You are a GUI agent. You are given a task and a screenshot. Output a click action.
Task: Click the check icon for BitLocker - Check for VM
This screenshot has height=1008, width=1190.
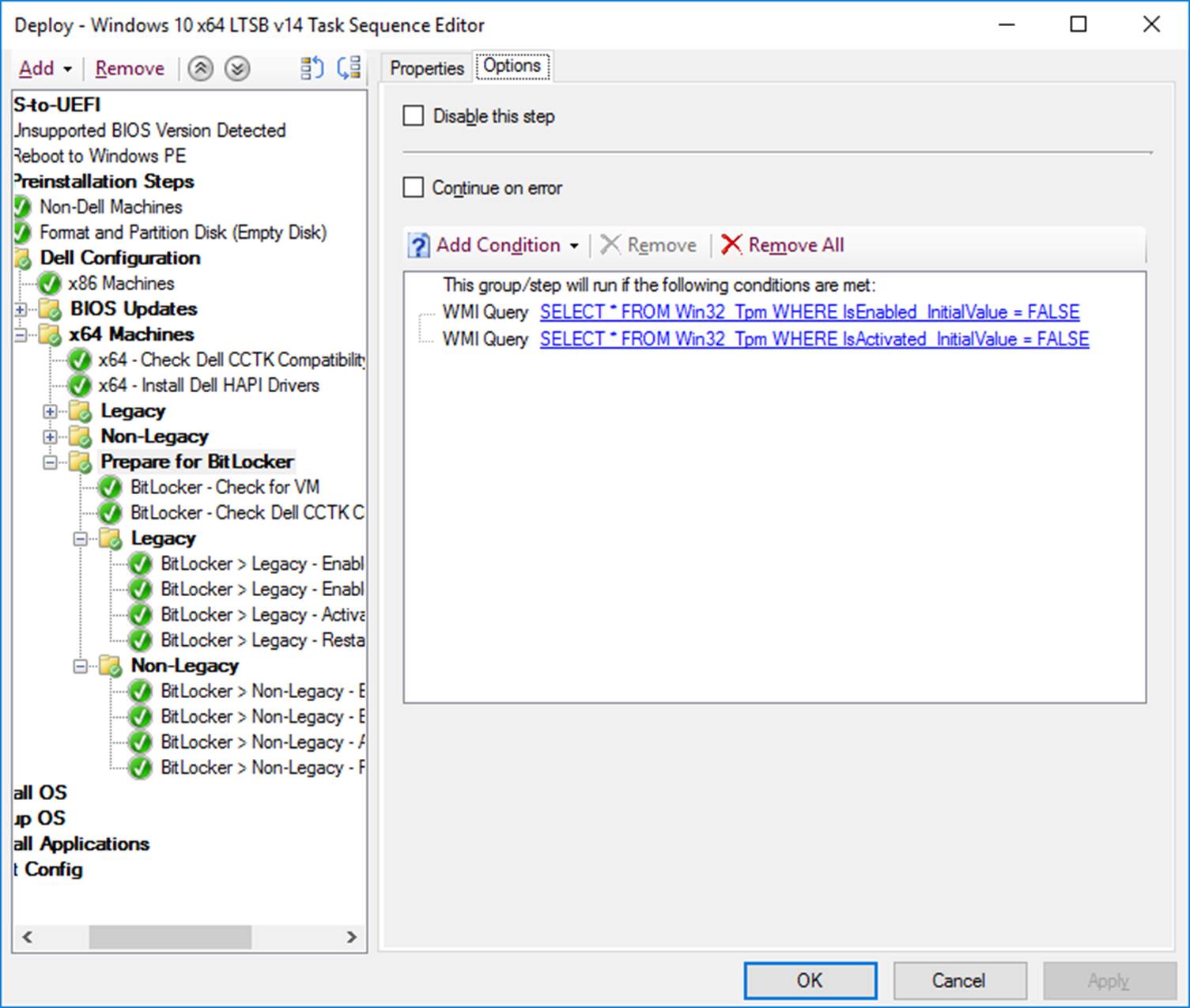[110, 488]
